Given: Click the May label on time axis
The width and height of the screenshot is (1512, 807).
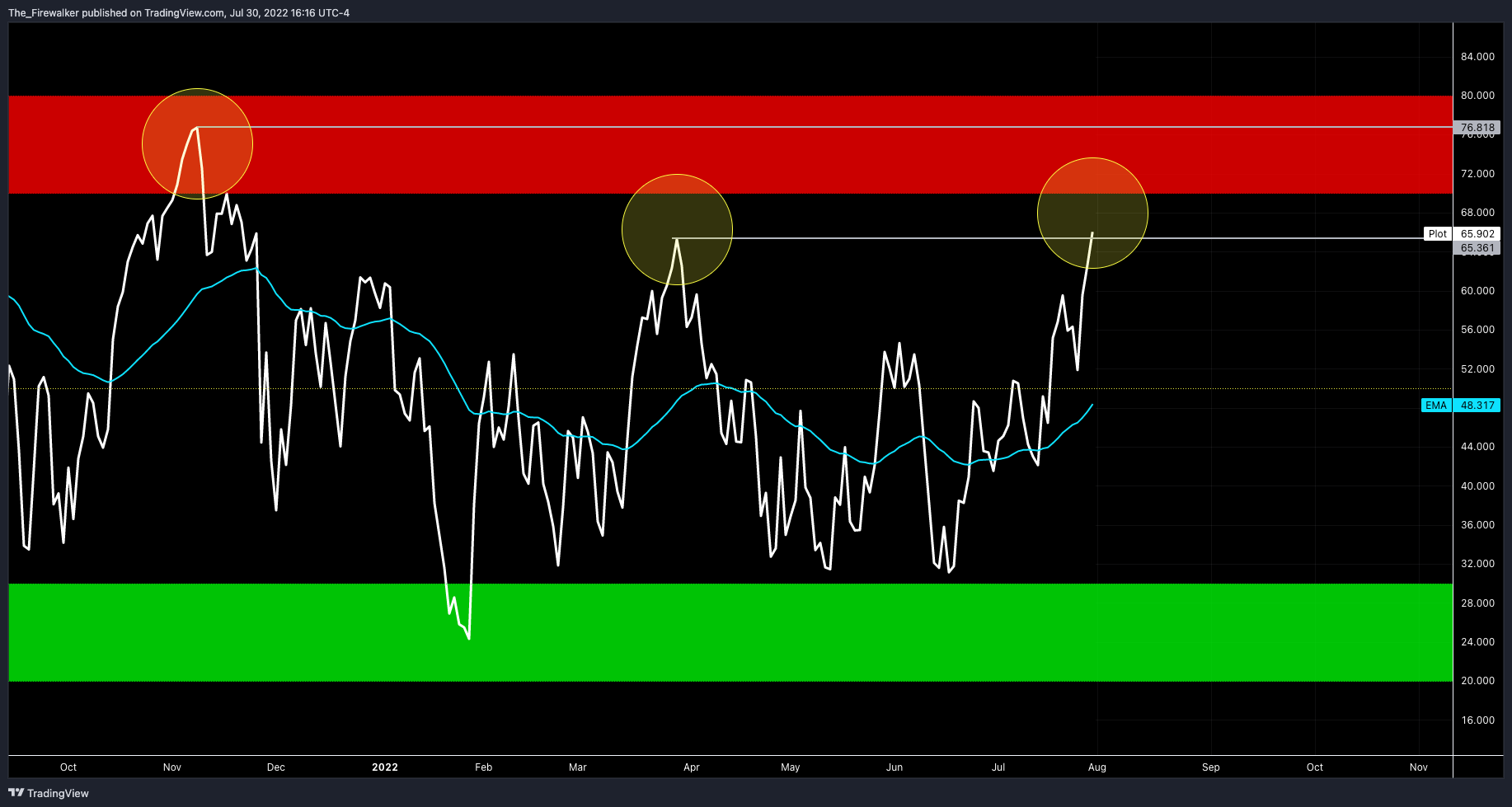Looking at the screenshot, I should (x=791, y=767).
